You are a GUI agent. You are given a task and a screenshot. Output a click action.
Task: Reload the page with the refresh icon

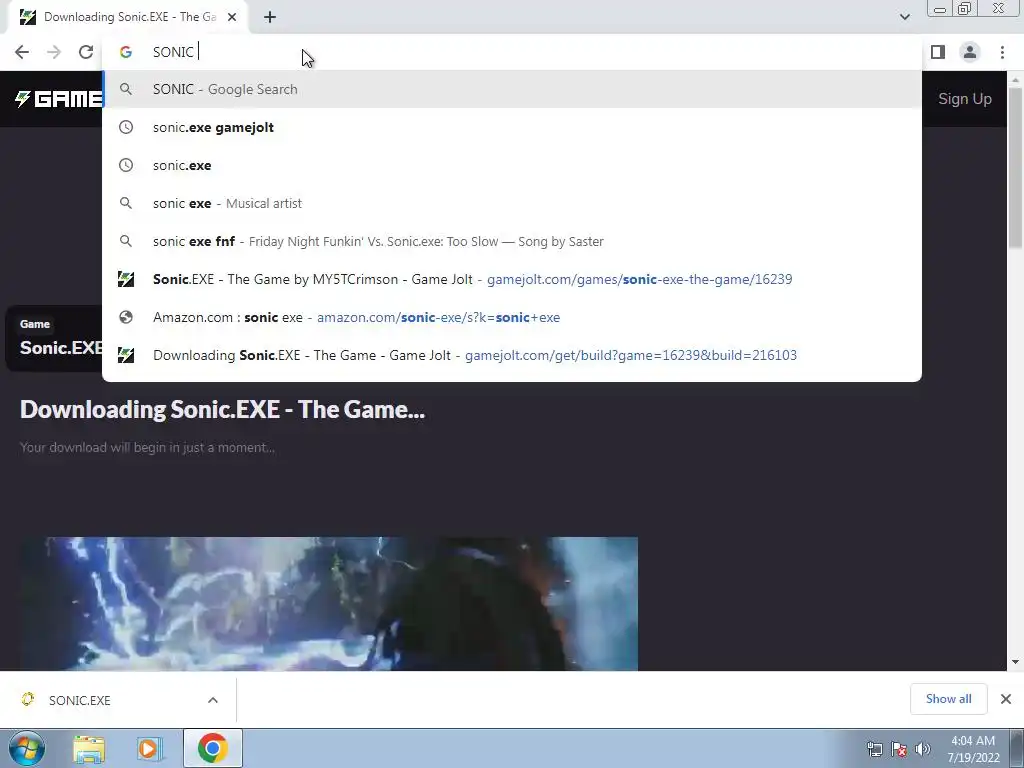point(86,52)
